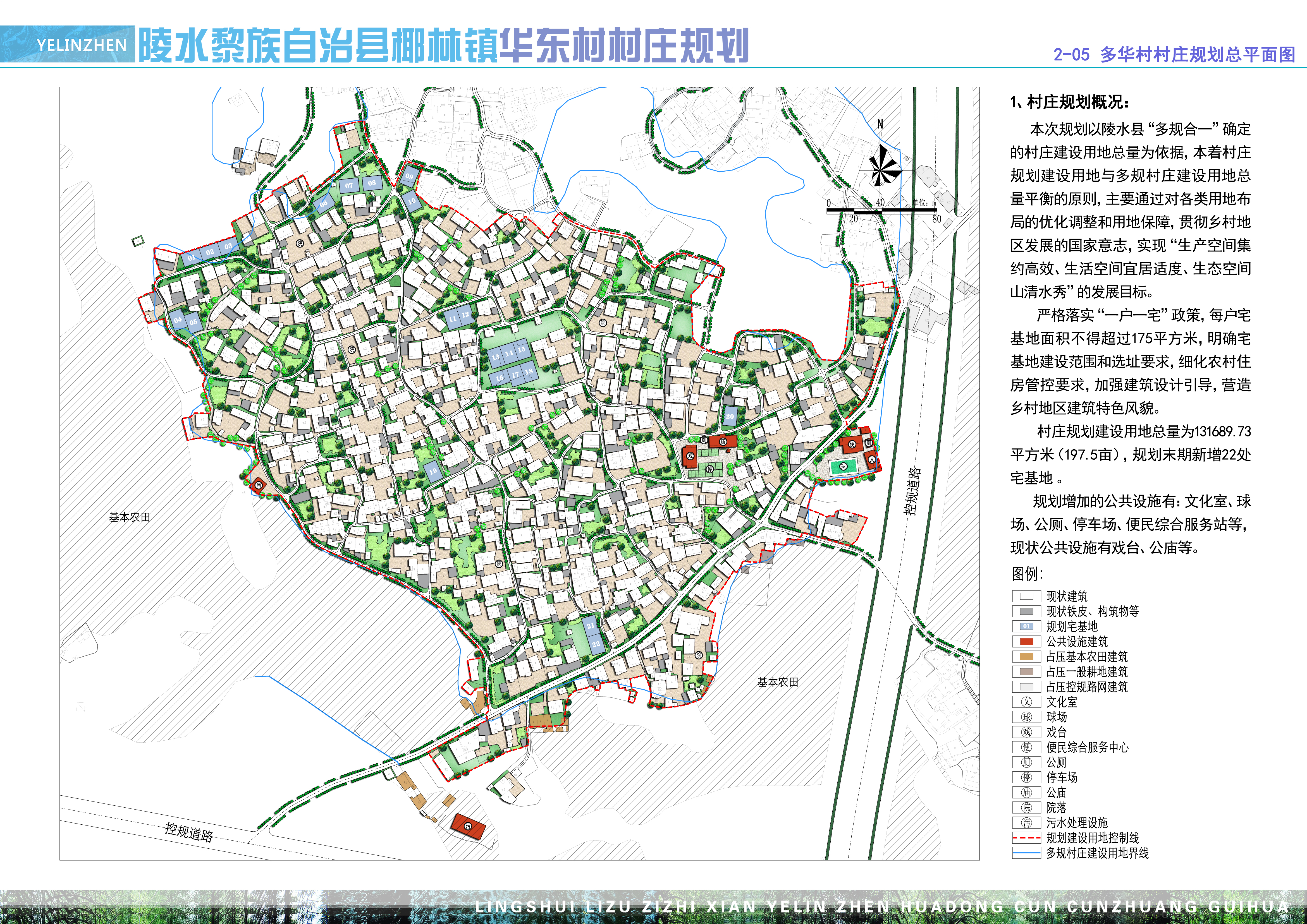Click the red 公共设施建筑 legend swatch
The width and height of the screenshot is (1307, 924).
(1026, 641)
